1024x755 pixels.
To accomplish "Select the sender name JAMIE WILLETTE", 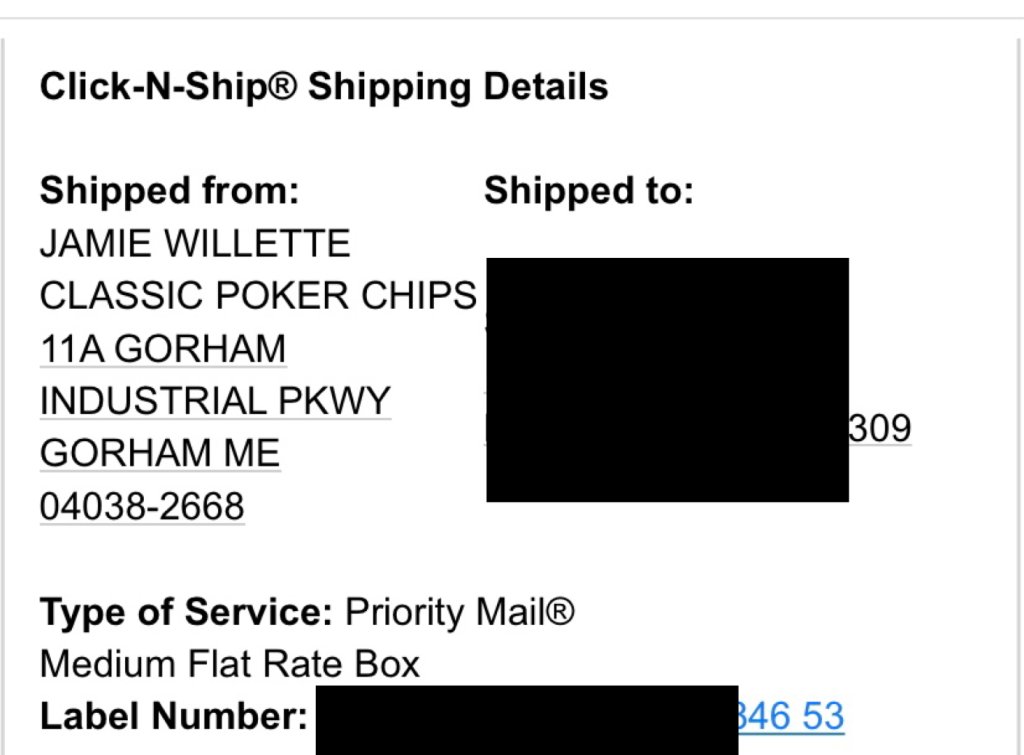I will [x=195, y=243].
